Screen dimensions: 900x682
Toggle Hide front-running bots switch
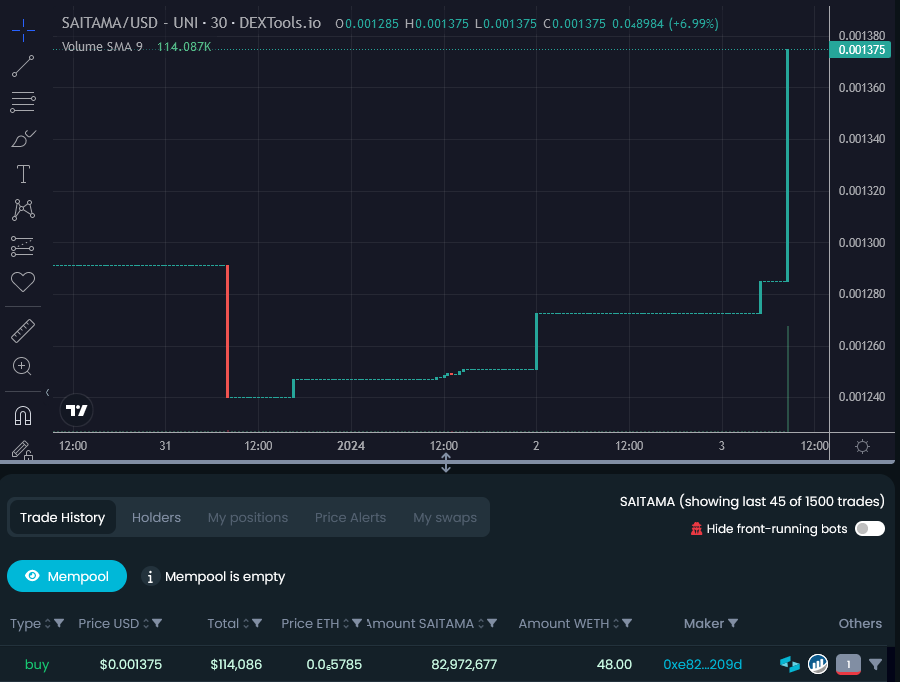click(870, 529)
